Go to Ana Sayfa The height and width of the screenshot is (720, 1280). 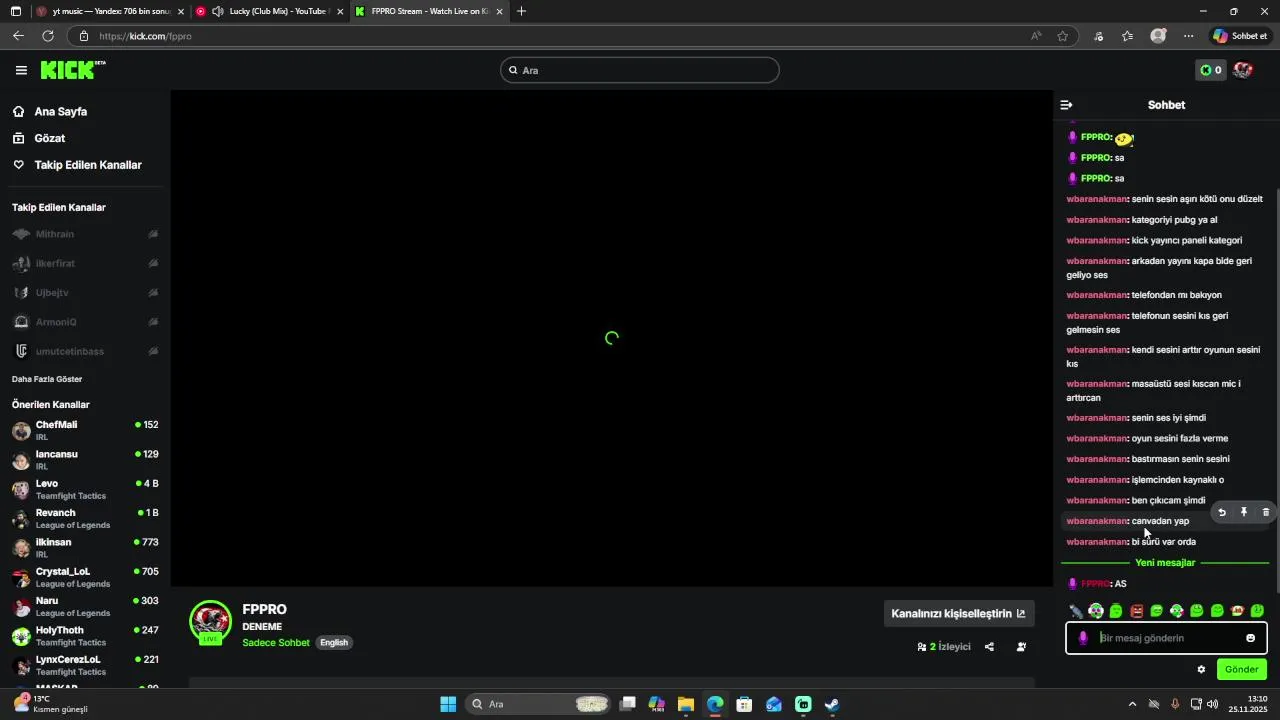[60, 112]
